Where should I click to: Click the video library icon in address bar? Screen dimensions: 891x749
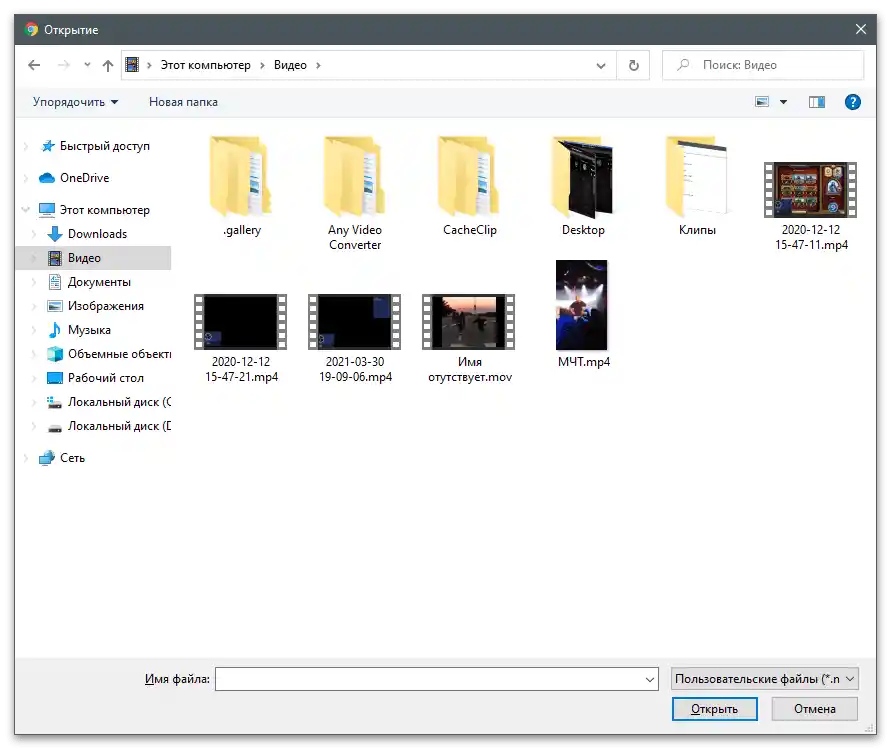pos(132,65)
